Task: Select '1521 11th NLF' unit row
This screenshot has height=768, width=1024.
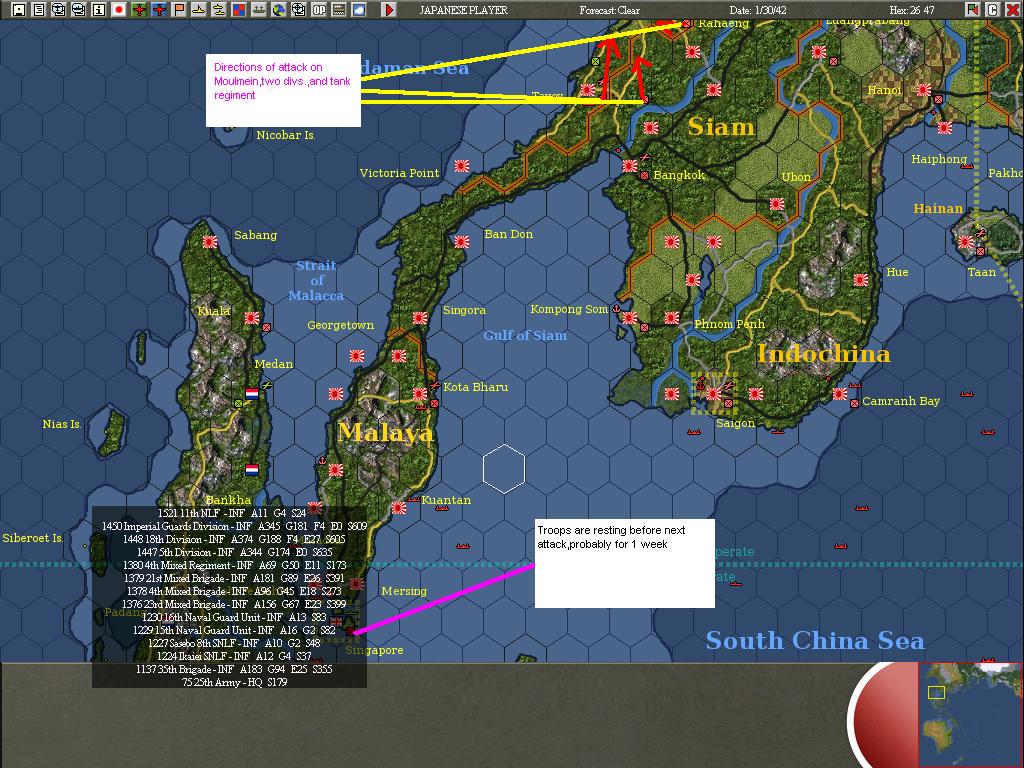Action: pos(232,513)
